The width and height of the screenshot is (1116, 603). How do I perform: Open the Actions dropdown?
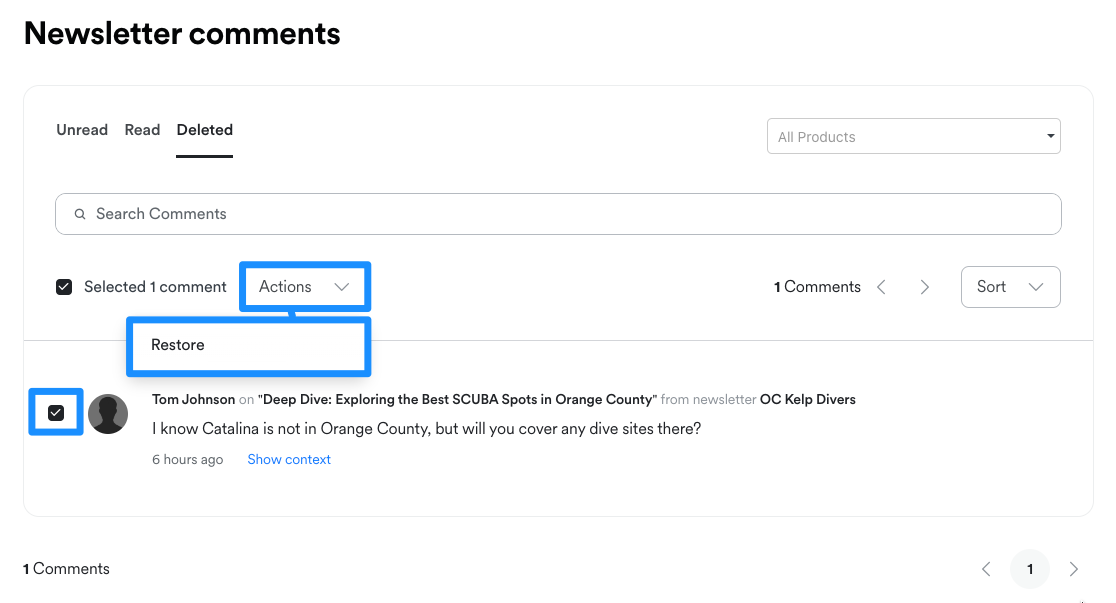(304, 287)
